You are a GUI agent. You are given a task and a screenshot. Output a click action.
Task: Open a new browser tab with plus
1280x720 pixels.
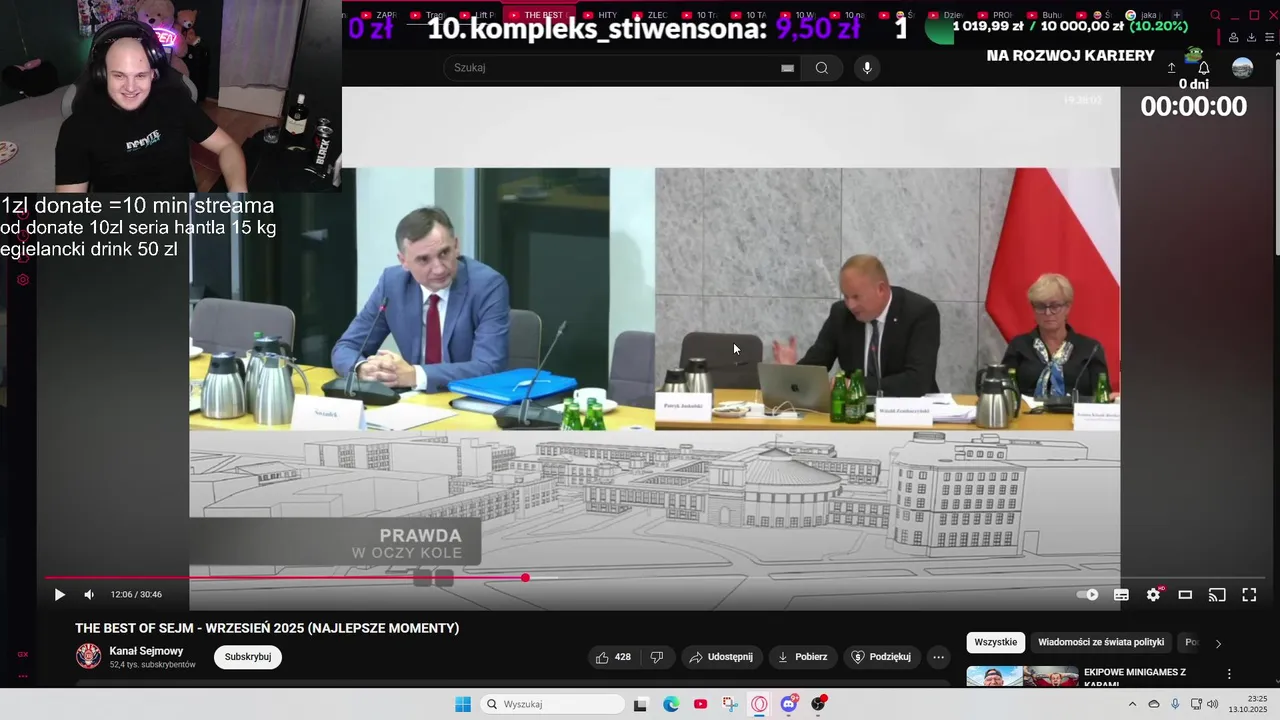pyautogui.click(x=1176, y=15)
